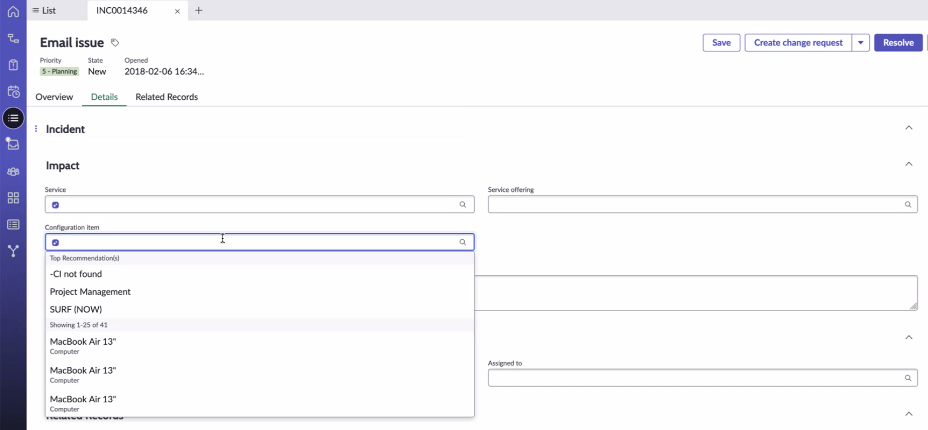928x430 pixels.
Task: Open dropdown arrow next to Create change request
Action: point(861,43)
